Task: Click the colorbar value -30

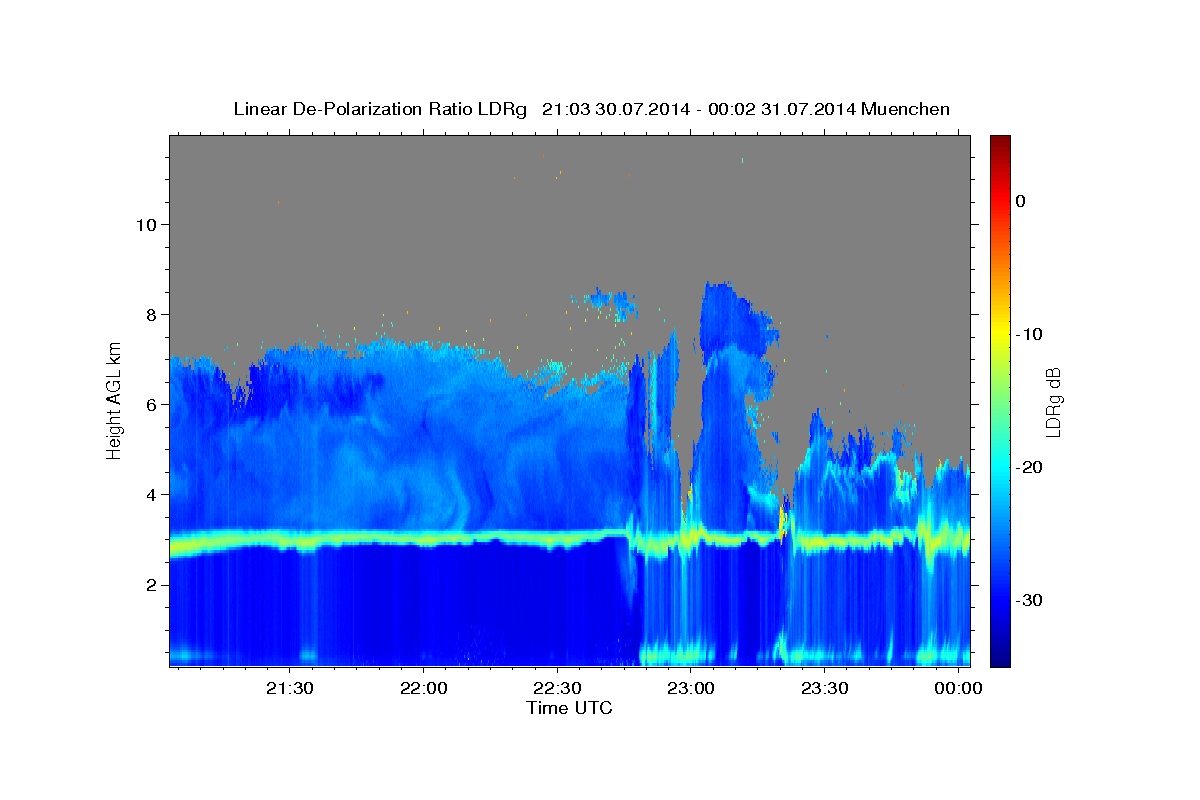Action: click(1029, 600)
